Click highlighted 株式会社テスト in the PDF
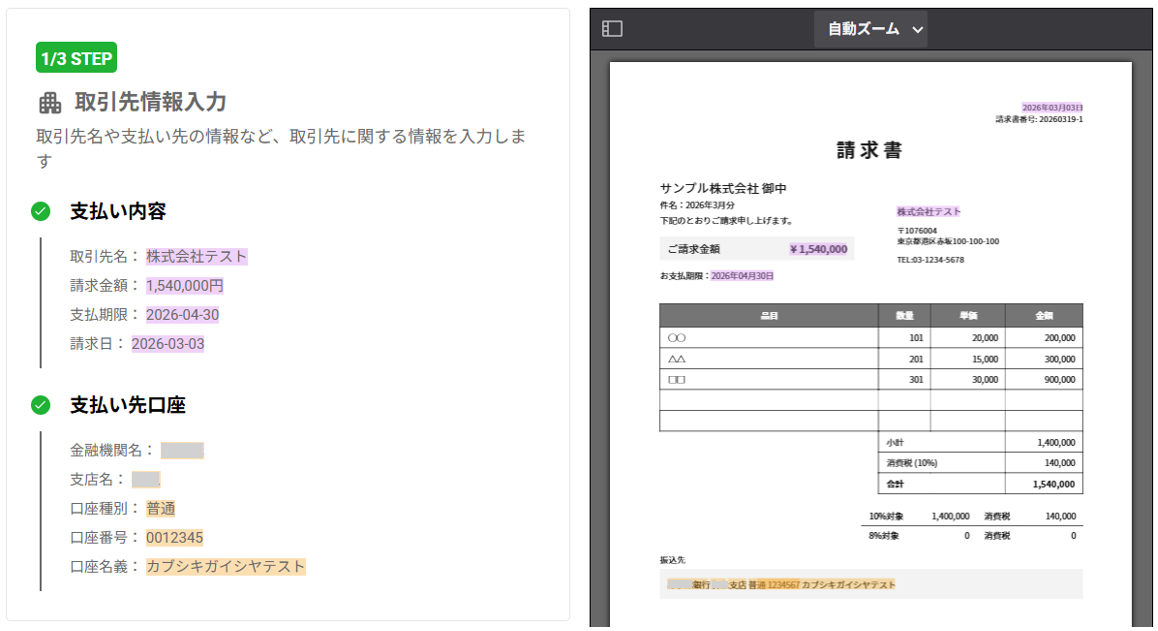Viewport: 1158px width, 631px height. 928,211
